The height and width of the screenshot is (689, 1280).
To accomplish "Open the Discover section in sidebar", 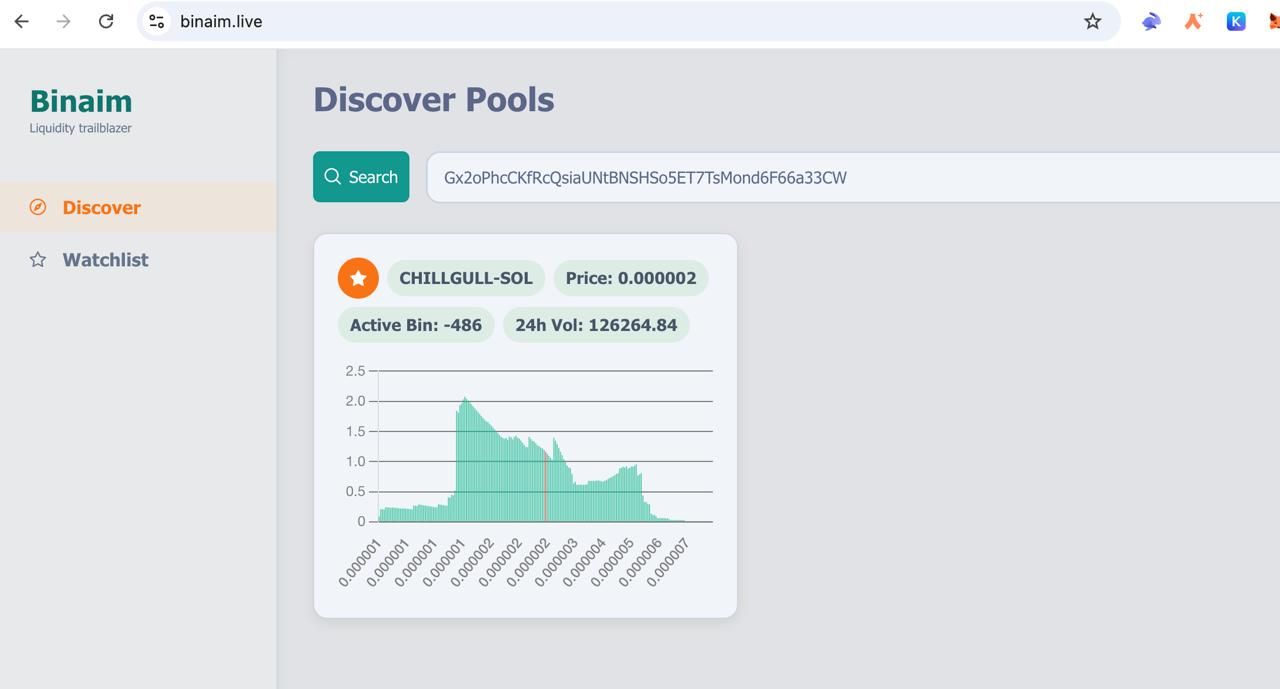I will [x=101, y=207].
